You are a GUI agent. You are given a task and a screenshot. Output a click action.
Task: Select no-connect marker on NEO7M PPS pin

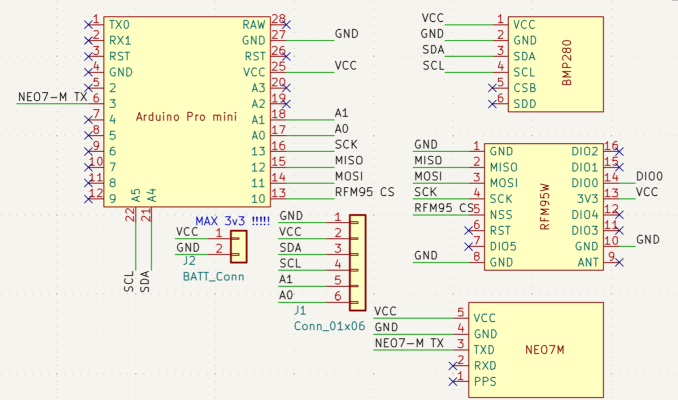[x=453, y=381]
